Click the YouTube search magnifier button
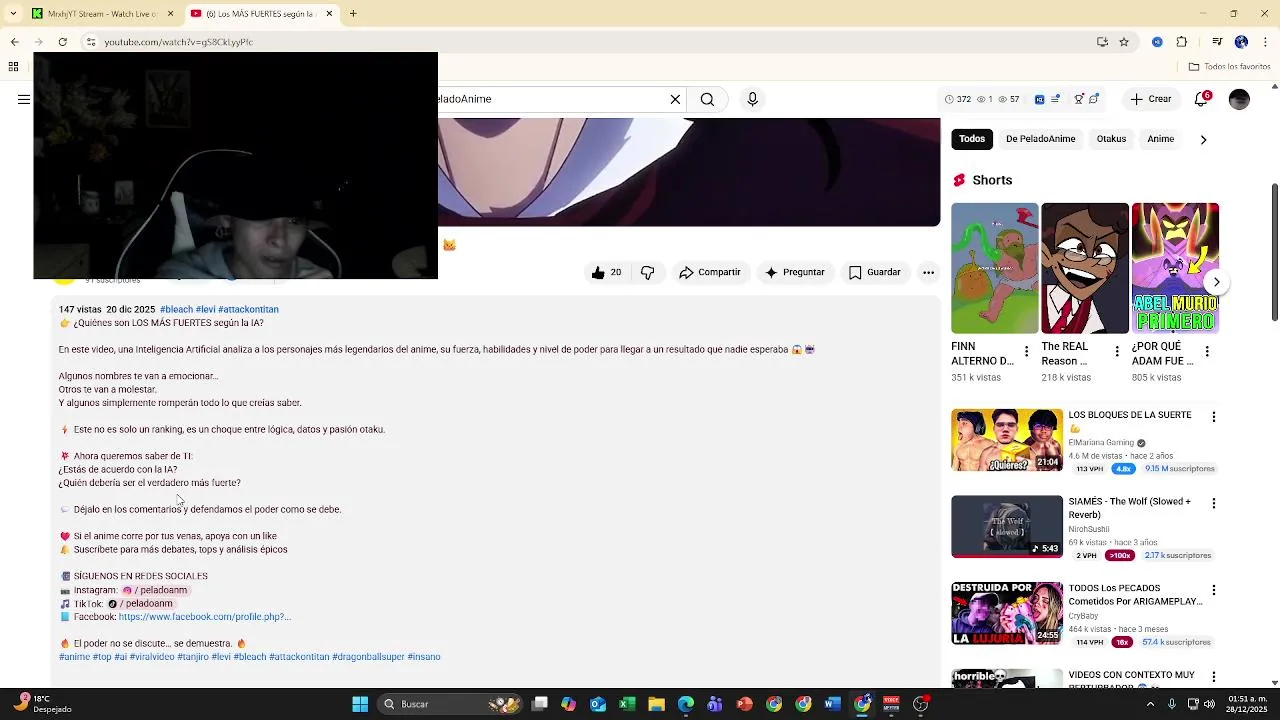This screenshot has height=720, width=1280. point(707,99)
